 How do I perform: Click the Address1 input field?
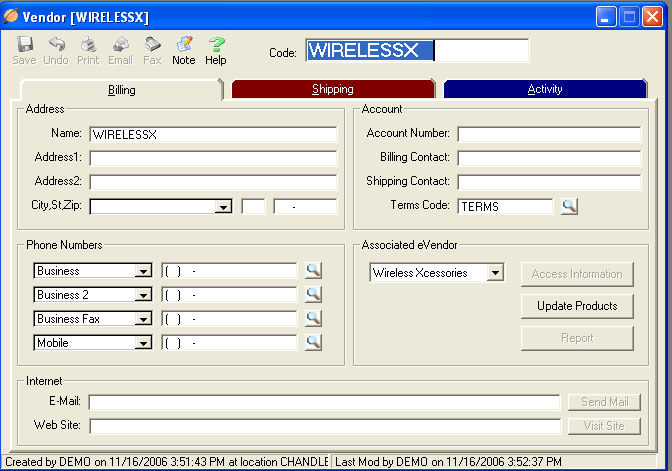213,158
